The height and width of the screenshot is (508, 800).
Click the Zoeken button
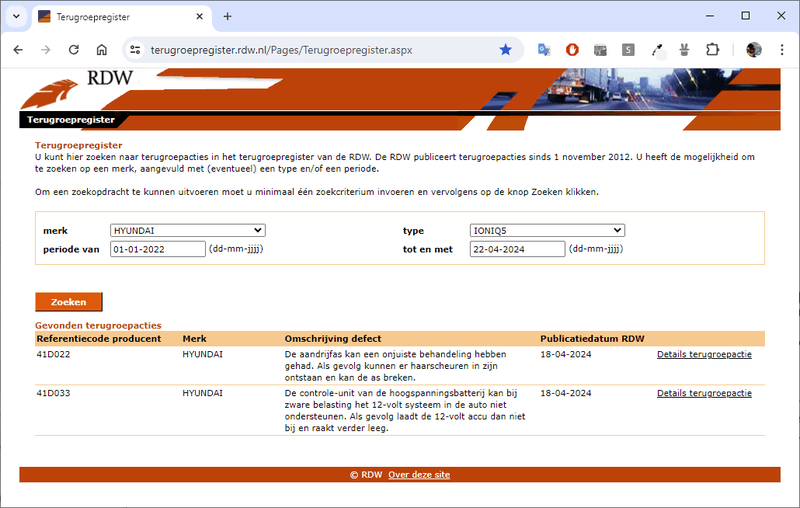click(69, 302)
